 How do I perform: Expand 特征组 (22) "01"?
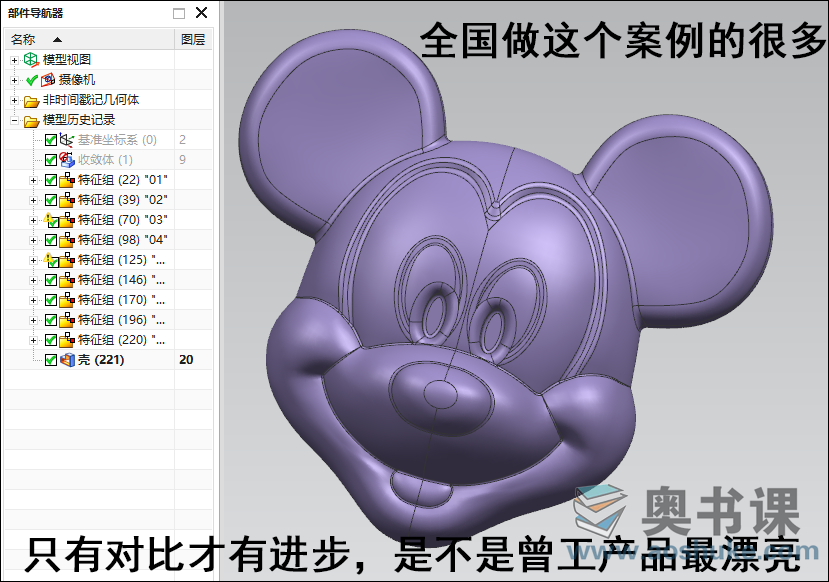click(33, 181)
